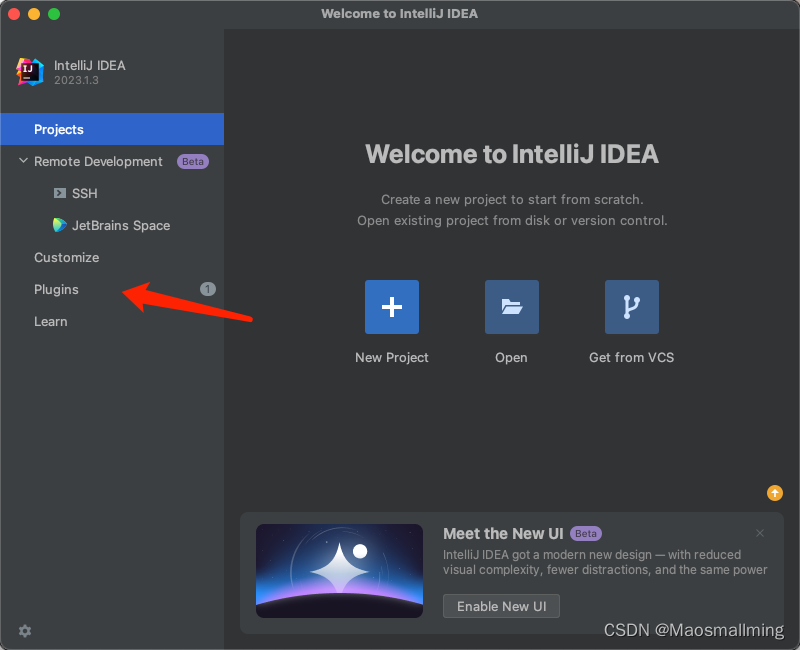Open the folder icon button

tap(511, 307)
